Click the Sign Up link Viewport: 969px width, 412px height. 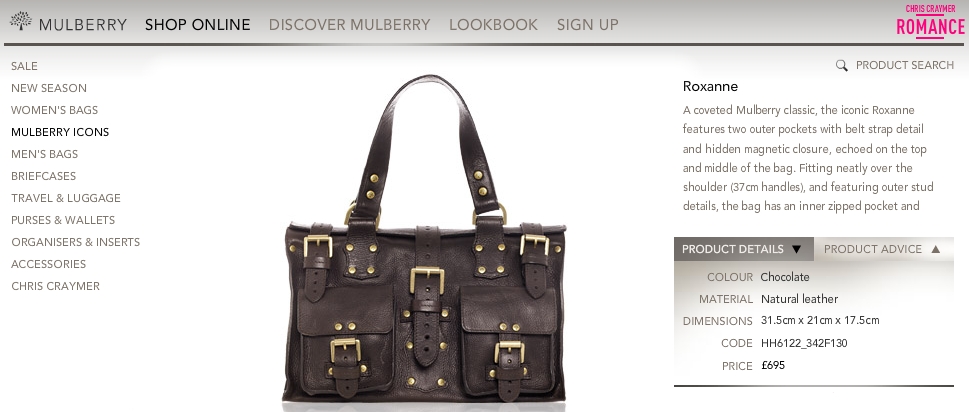(587, 25)
